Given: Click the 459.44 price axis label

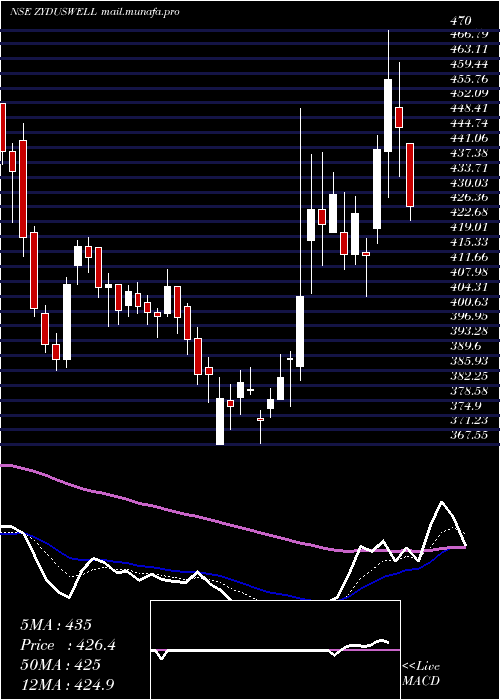Looking at the screenshot, I should (469, 64).
